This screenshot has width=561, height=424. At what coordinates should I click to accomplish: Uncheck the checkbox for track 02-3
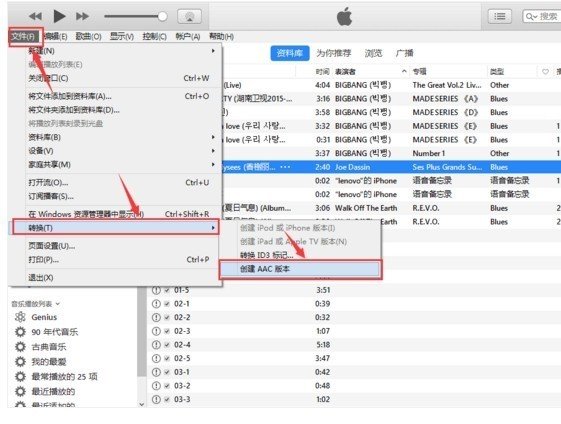167,331
